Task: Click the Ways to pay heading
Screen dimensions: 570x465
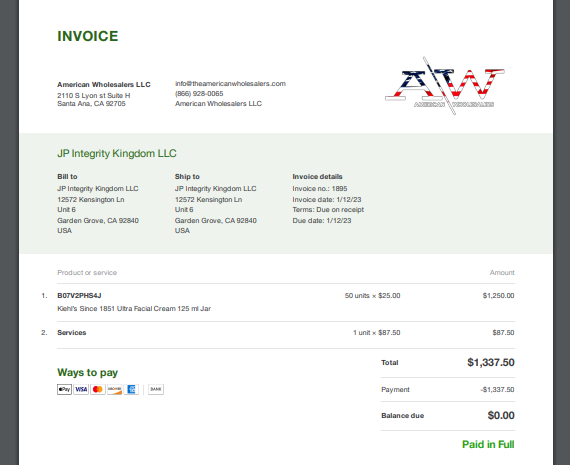Action: tap(88, 373)
